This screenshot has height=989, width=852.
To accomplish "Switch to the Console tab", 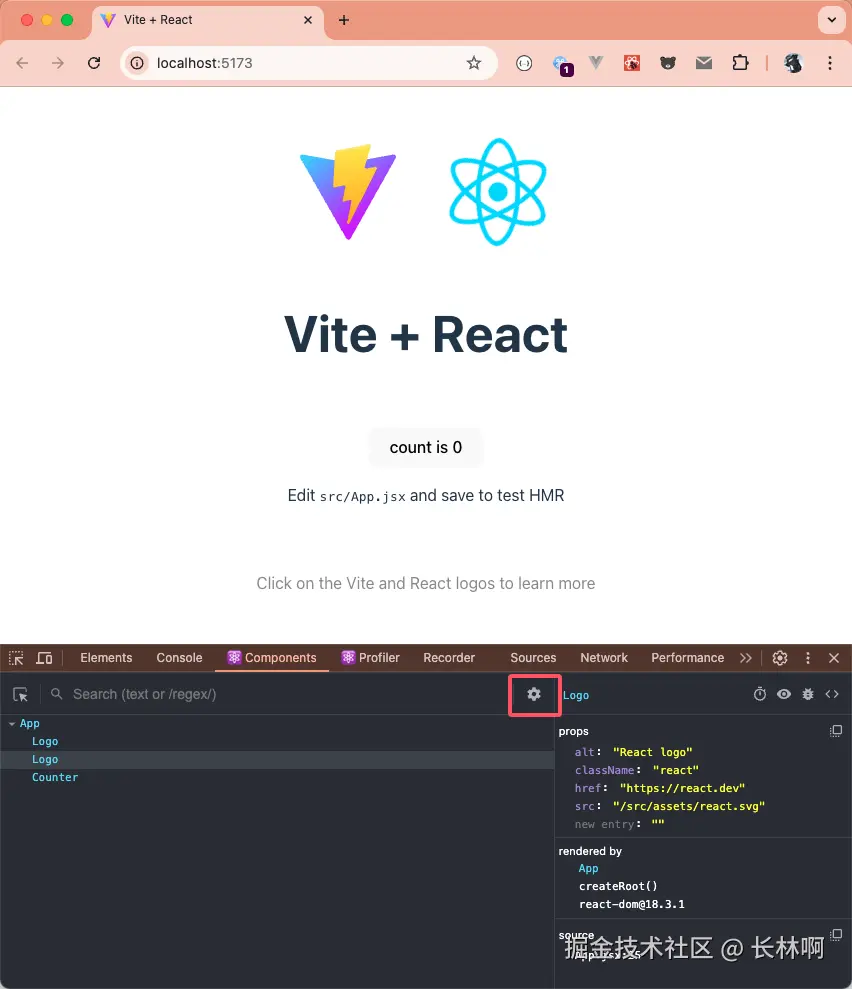I will [x=179, y=658].
